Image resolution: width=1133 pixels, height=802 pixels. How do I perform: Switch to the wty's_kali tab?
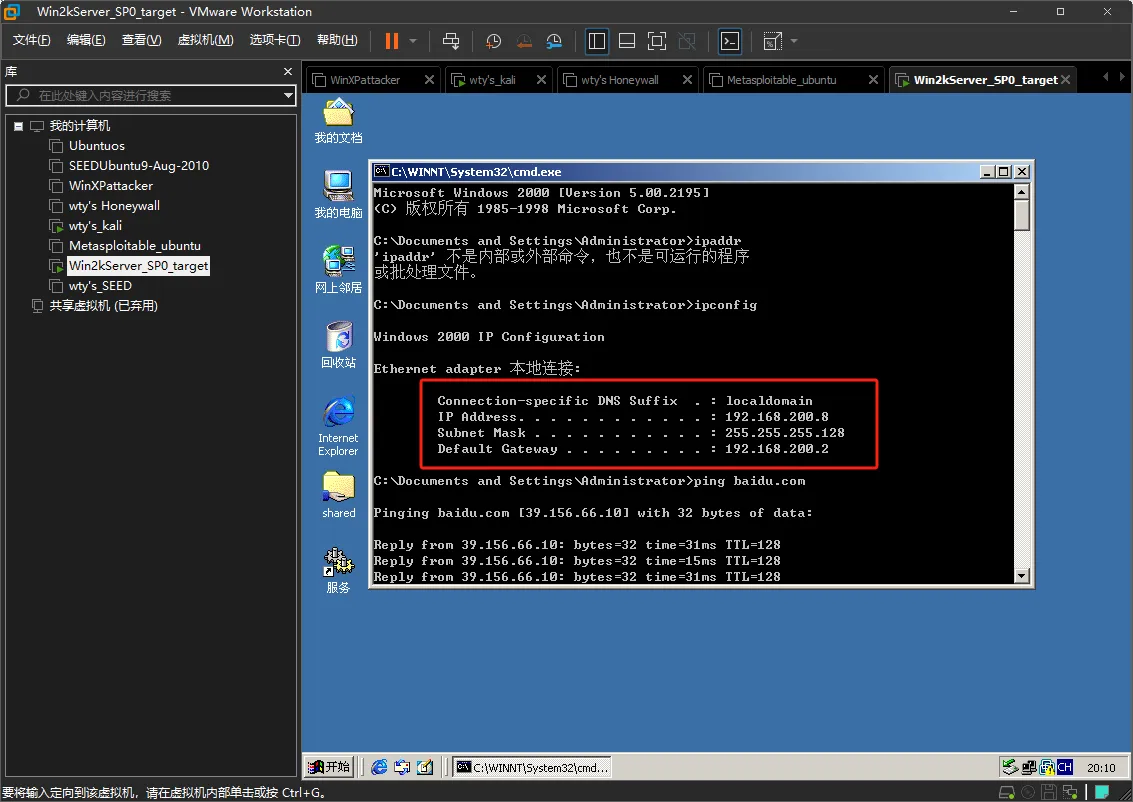(x=493, y=80)
